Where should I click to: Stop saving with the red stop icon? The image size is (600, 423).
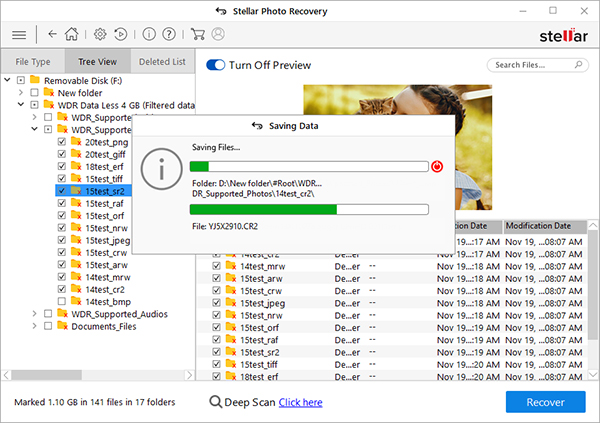(x=437, y=167)
